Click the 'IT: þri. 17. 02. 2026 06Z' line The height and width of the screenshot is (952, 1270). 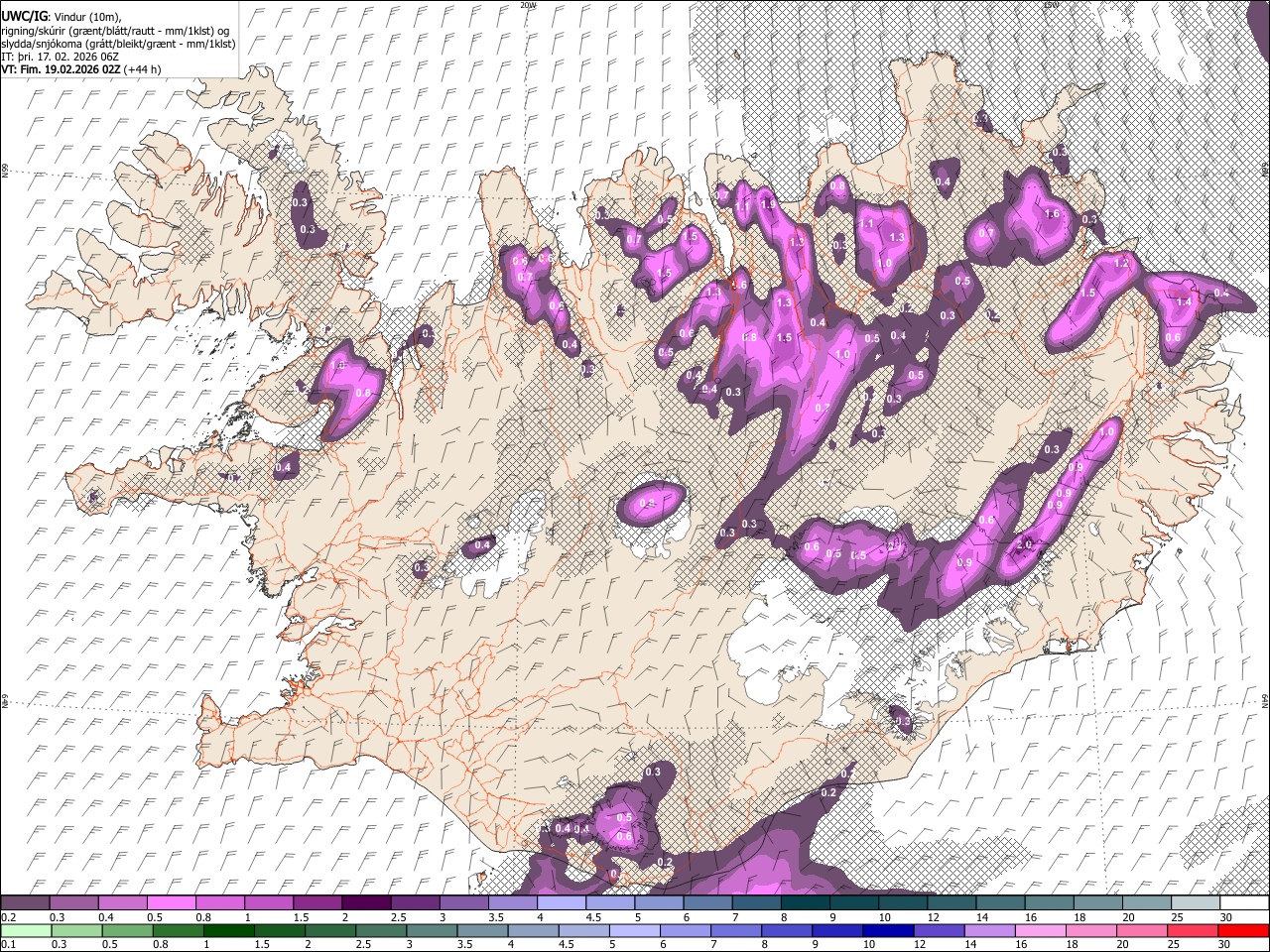(61, 57)
